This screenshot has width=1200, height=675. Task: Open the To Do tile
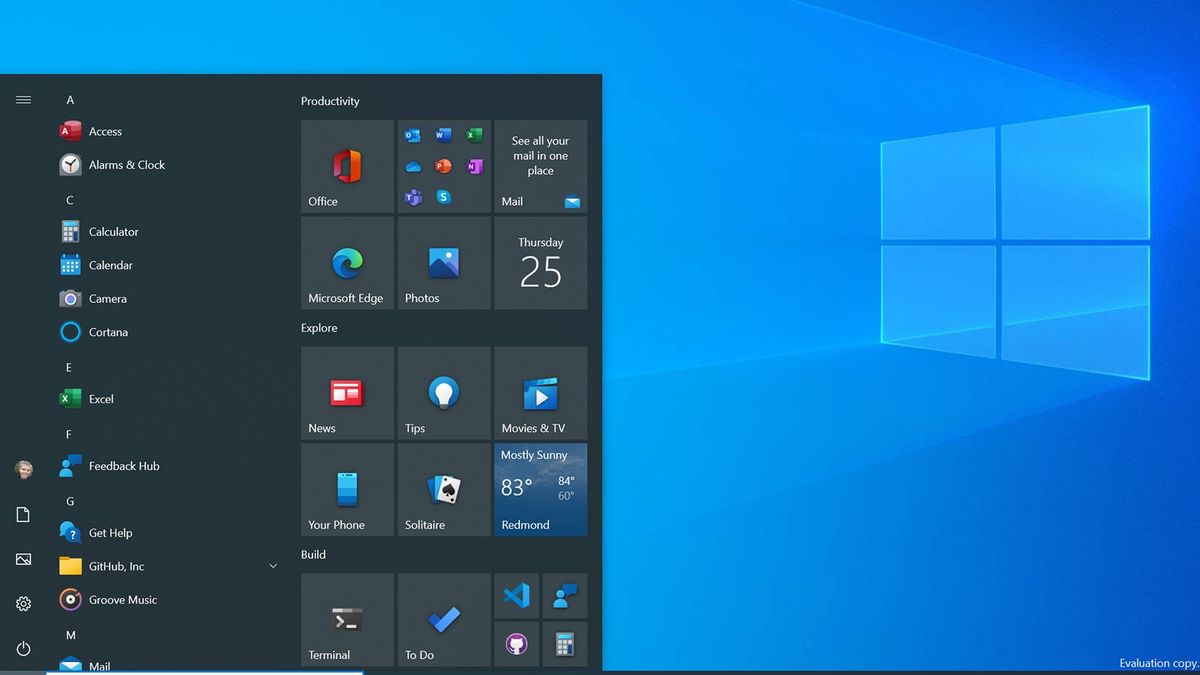444,620
